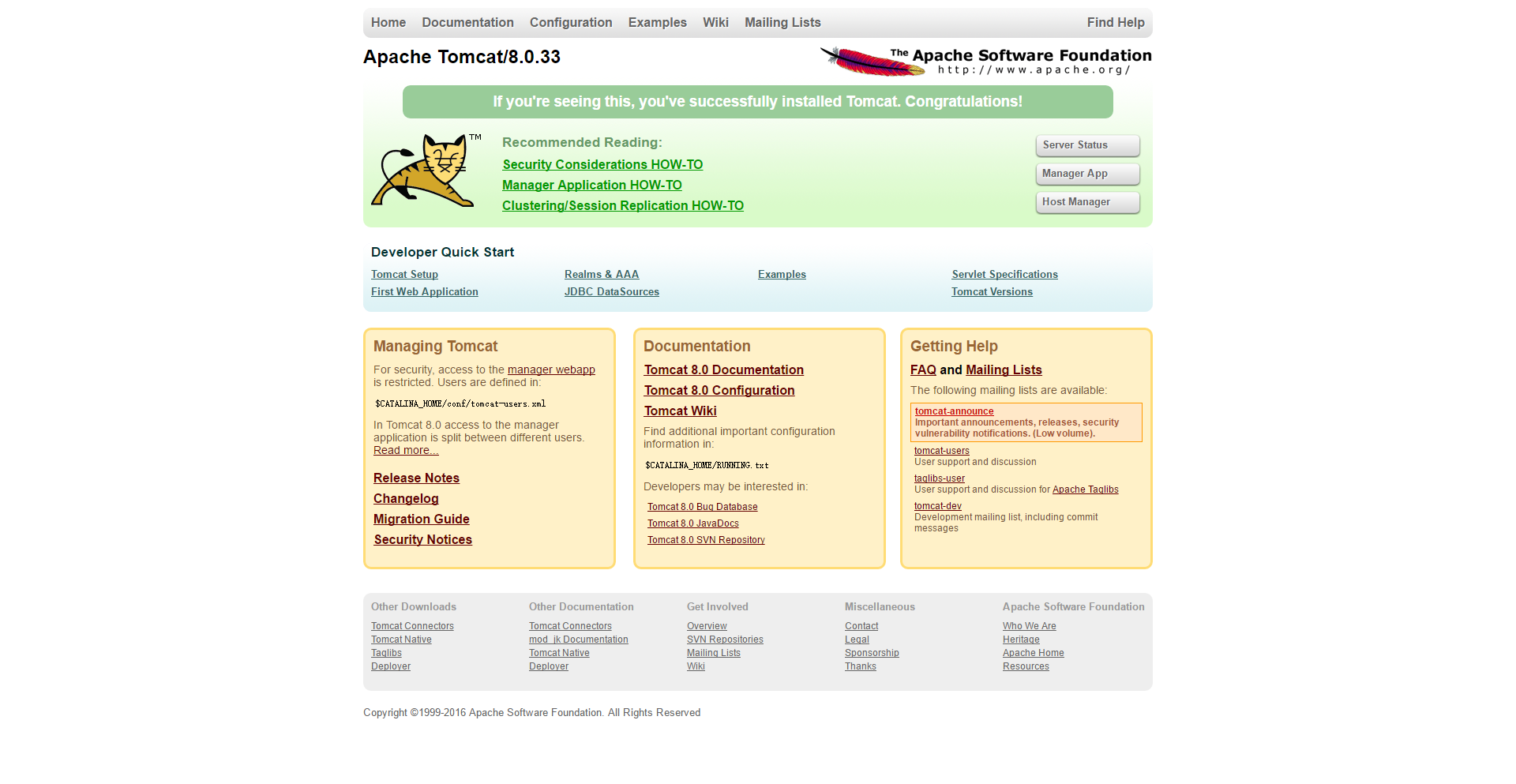Open the Changelog link

(x=406, y=498)
